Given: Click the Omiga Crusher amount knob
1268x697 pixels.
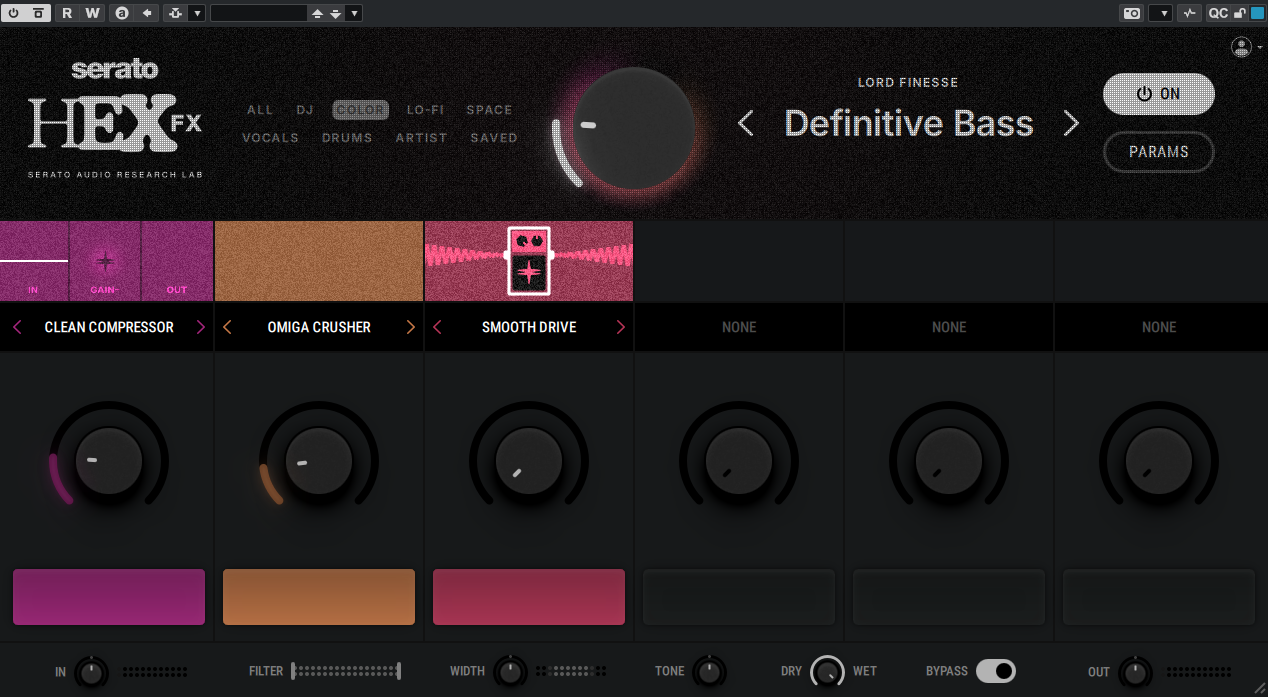Looking at the screenshot, I should (319, 461).
